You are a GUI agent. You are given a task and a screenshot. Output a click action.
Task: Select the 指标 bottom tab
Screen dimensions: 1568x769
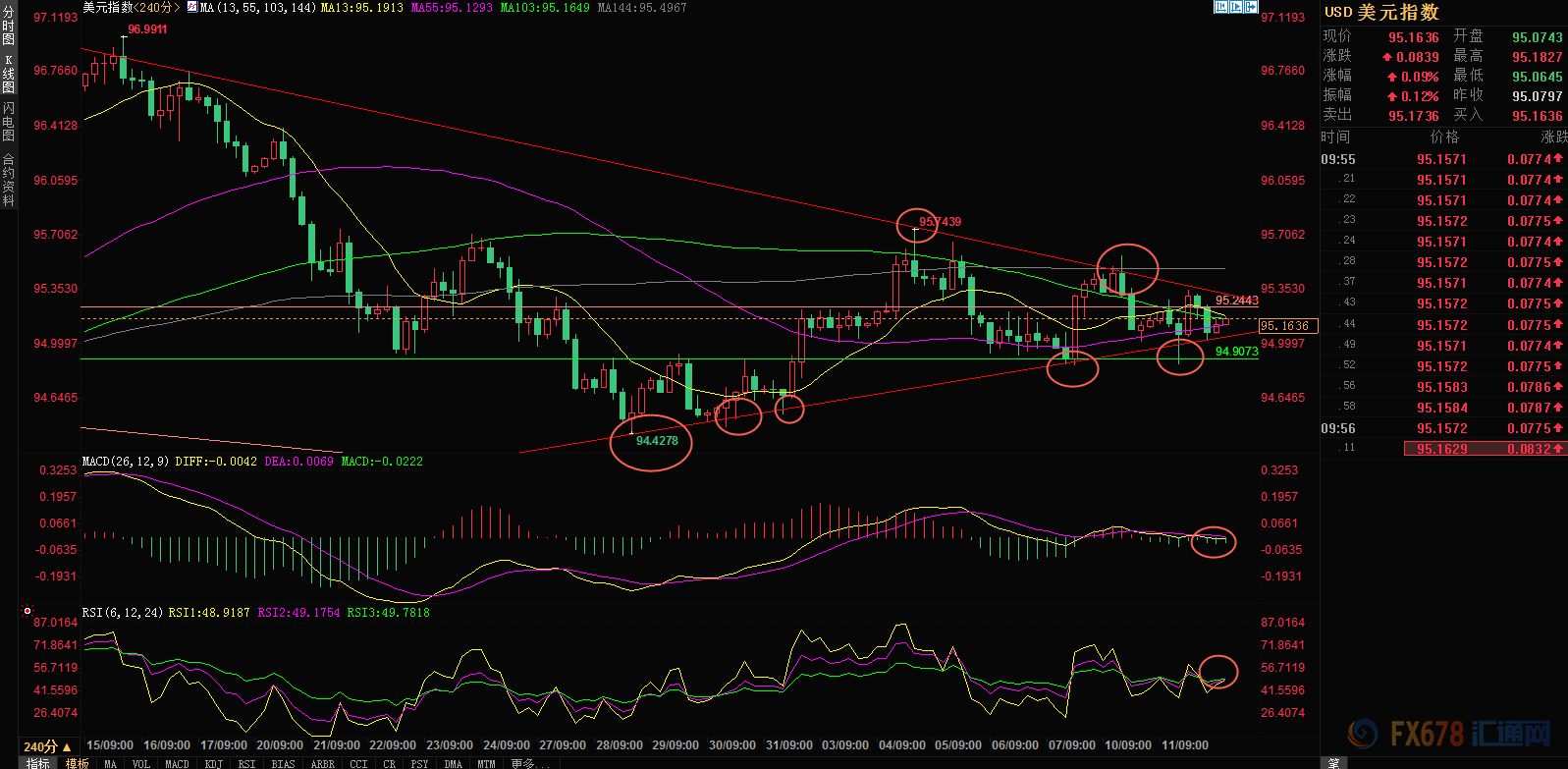(37, 763)
